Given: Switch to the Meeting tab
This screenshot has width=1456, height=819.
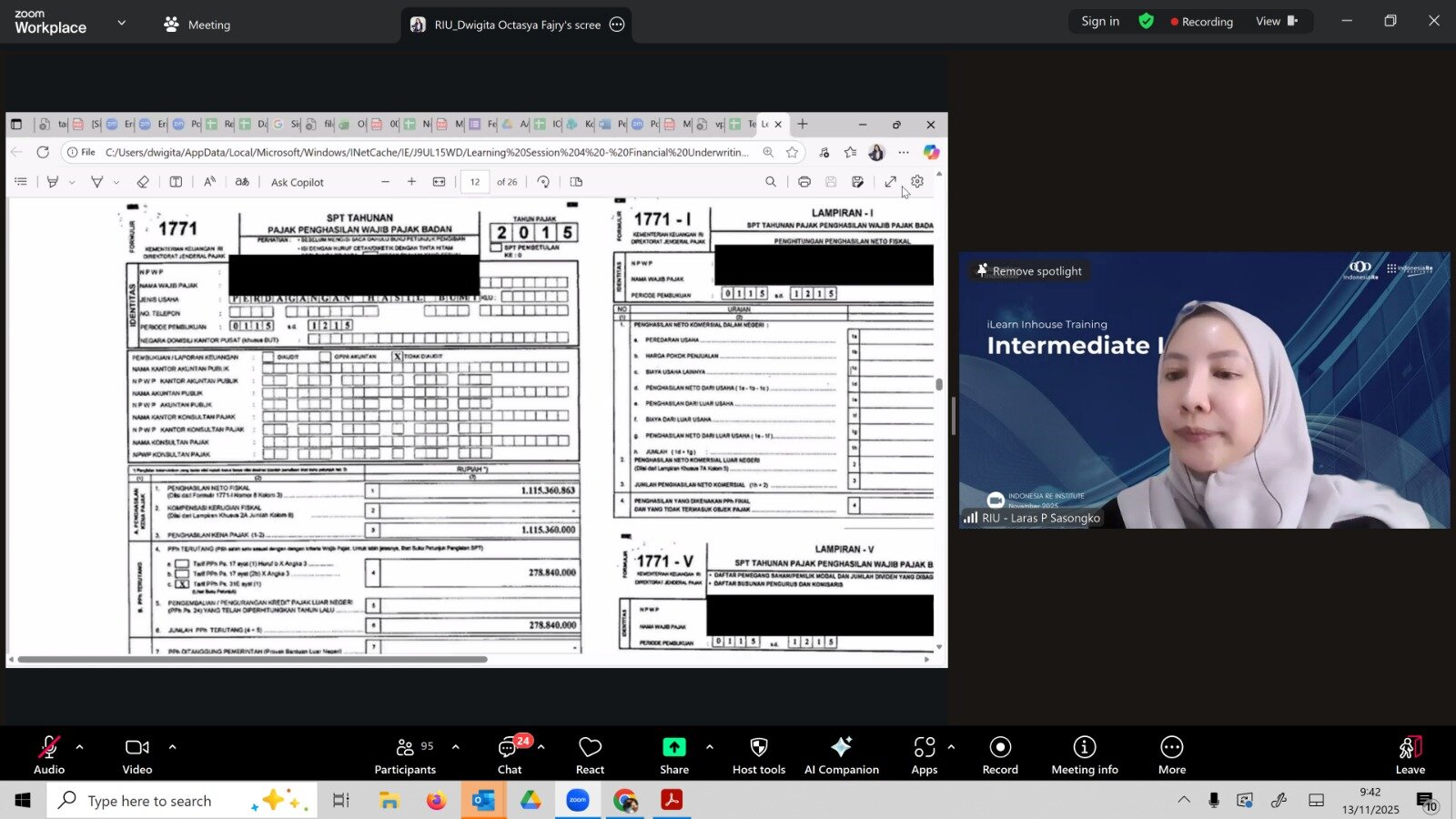Looking at the screenshot, I should click(x=197, y=25).
